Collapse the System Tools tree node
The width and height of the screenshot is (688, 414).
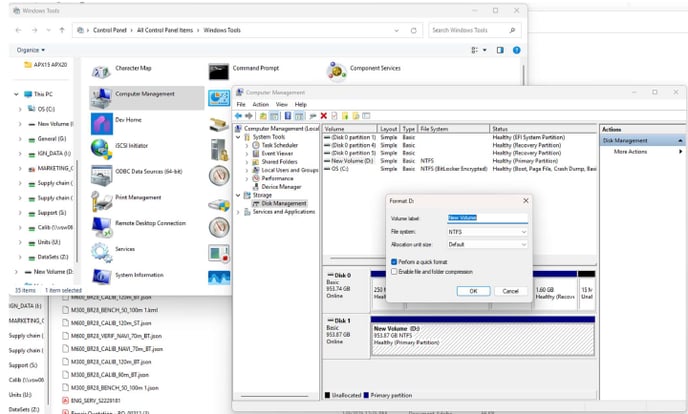238,137
